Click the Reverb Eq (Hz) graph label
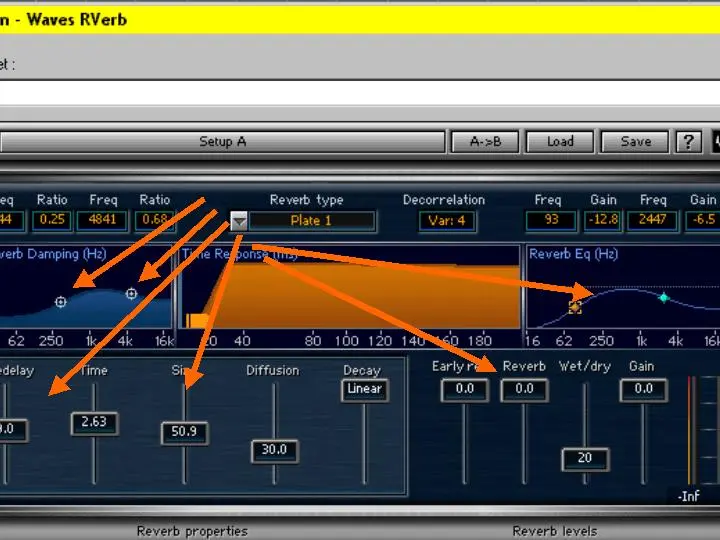Image resolution: width=720 pixels, height=540 pixels. [x=573, y=254]
